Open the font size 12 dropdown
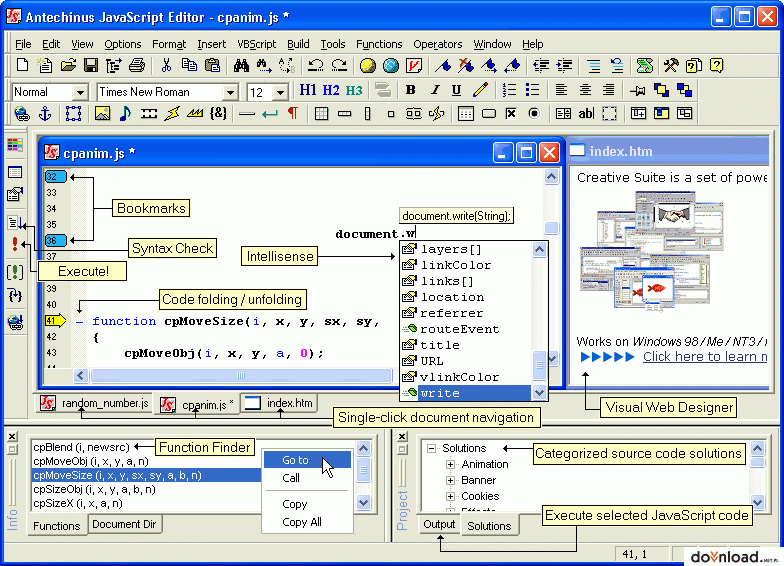Image resolution: width=784 pixels, height=566 pixels. point(280,92)
